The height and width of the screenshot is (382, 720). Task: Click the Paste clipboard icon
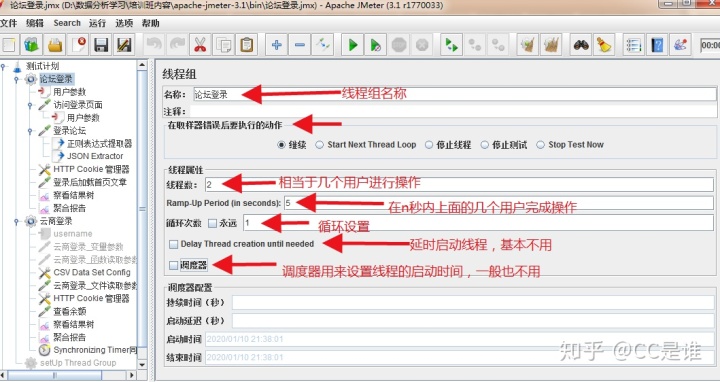coord(247,45)
